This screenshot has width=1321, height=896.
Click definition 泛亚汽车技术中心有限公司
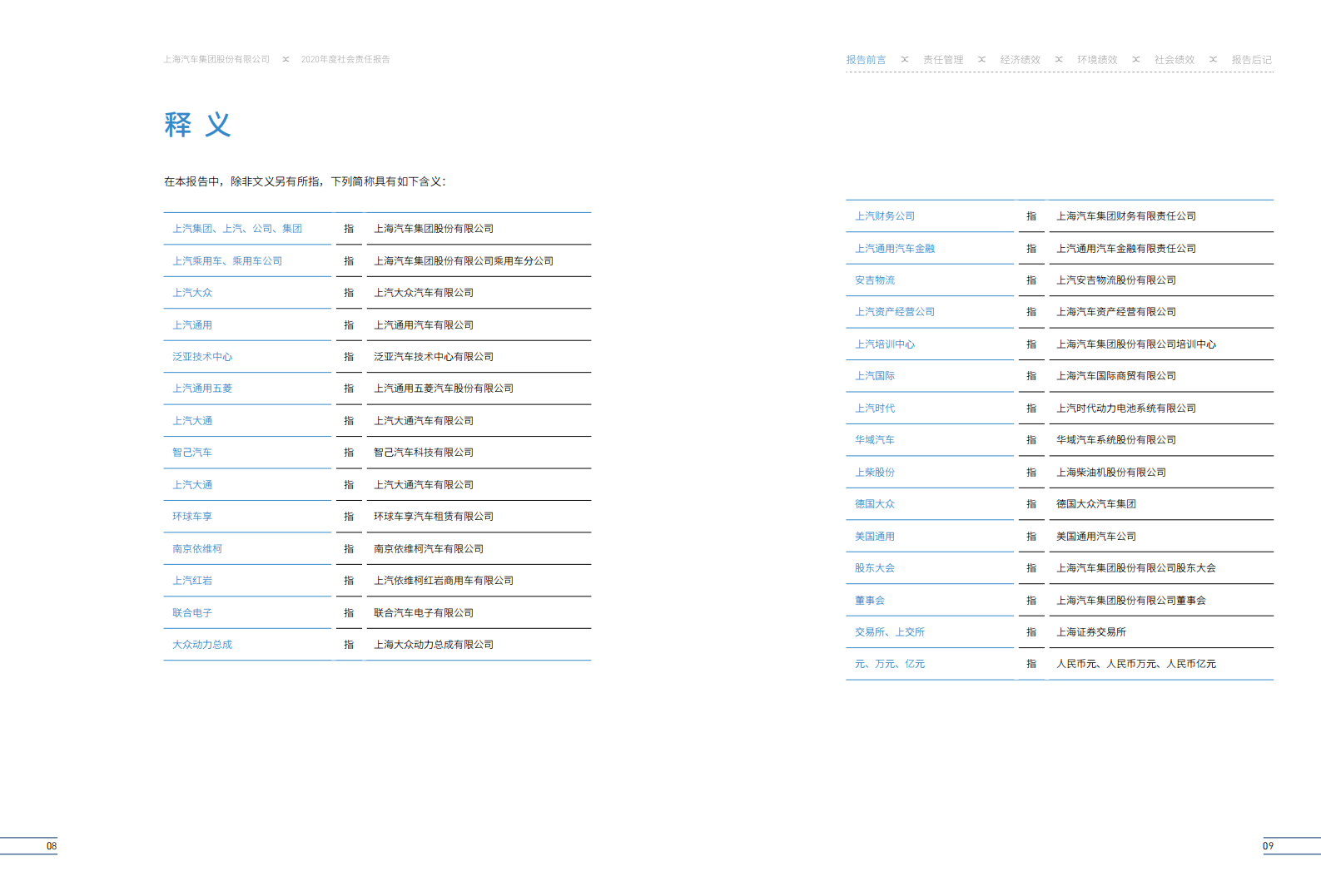[434, 357]
